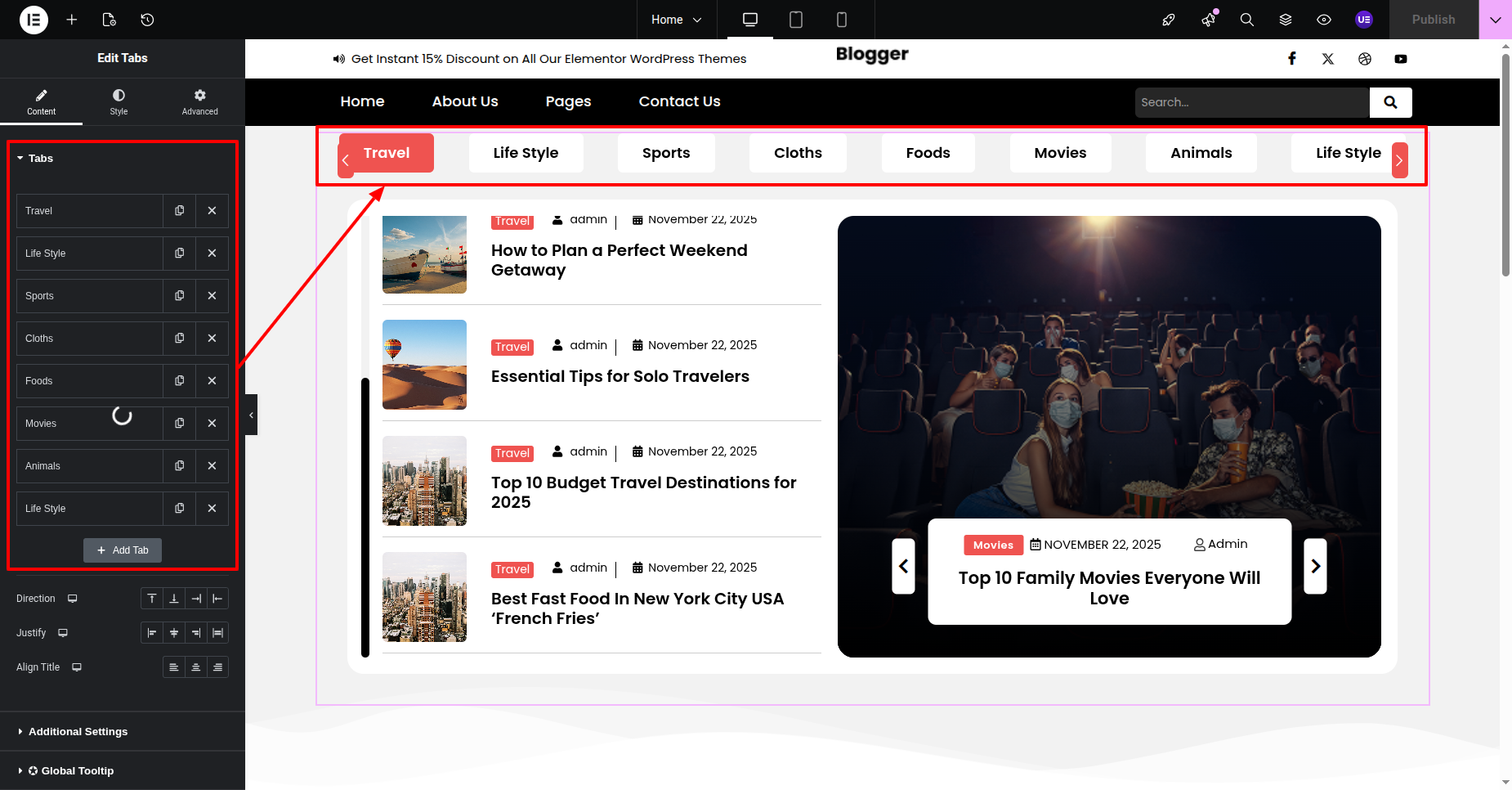The image size is (1512, 790).
Task: Toggle preview changes eye icon
Action: click(1324, 20)
